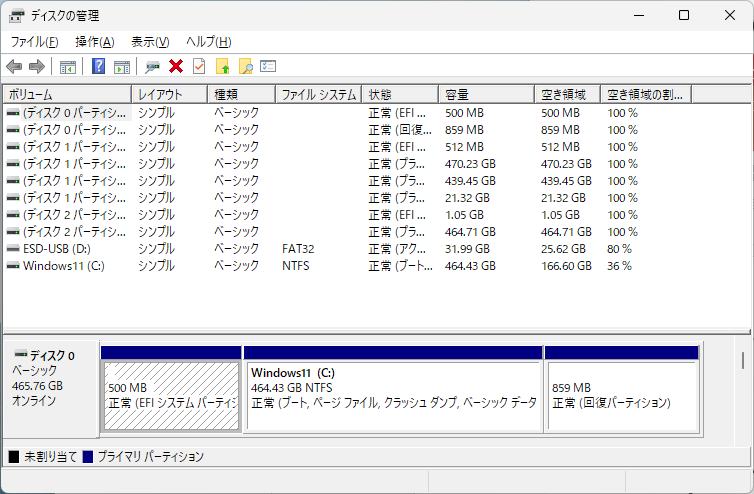This screenshot has height=494, width=754.
Task: Sort by the ファイル システム column header
Action: pos(319,94)
